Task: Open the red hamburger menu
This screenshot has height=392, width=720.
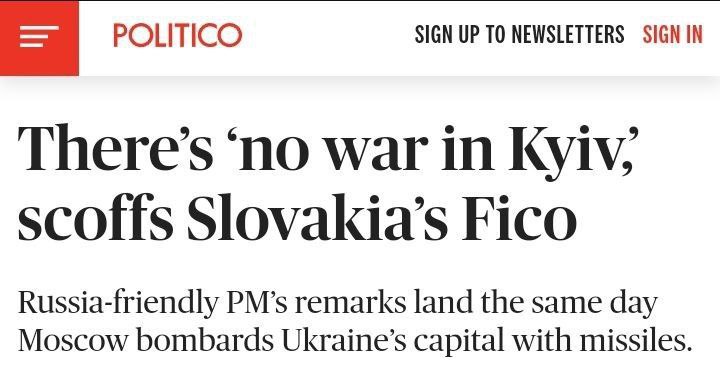Action: pos(39,38)
